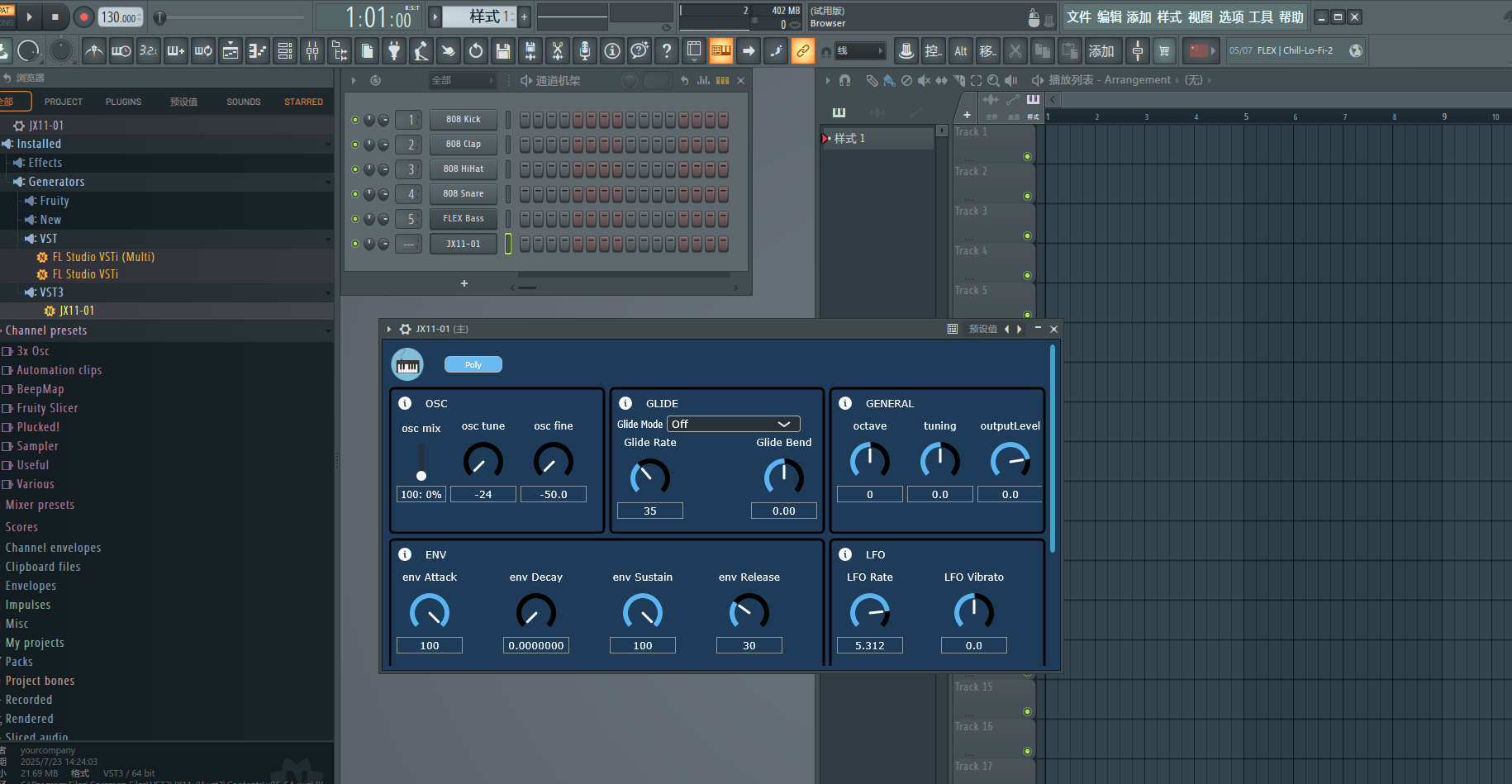Mute Track 1 in the playlist
Viewport: 1512px width, 784px height.
click(1027, 156)
